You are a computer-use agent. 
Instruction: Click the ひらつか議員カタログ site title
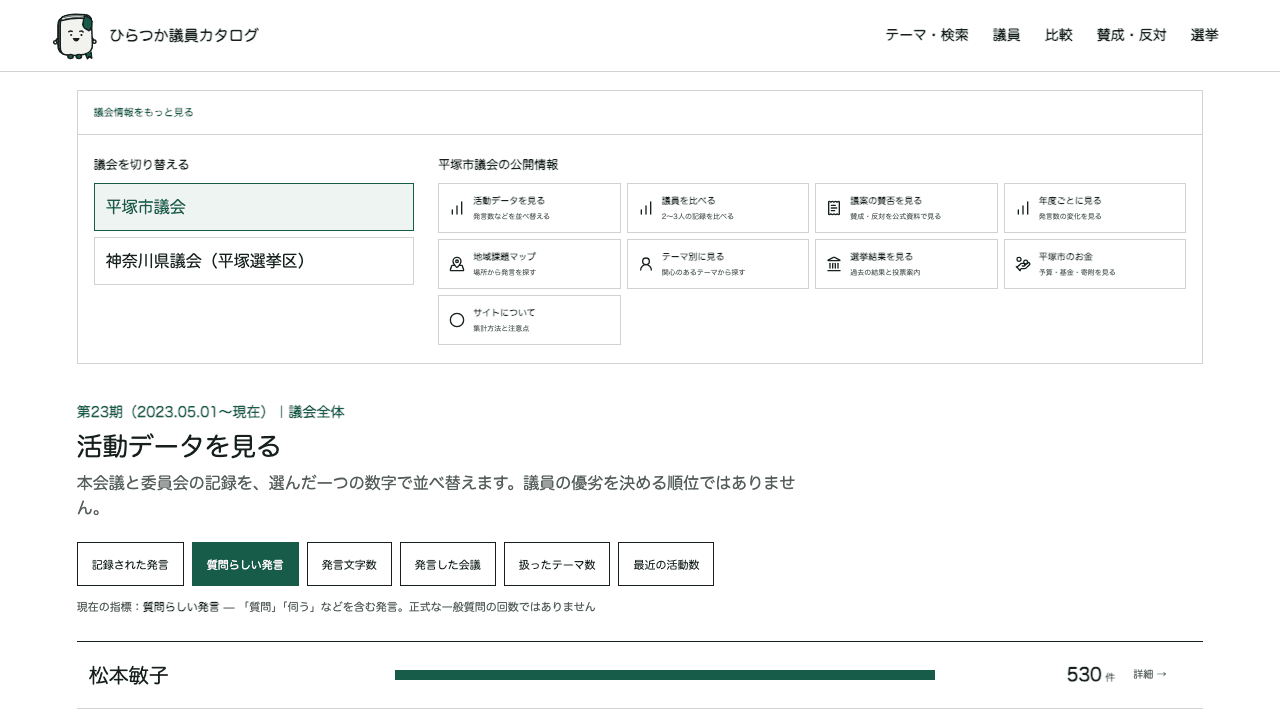tap(184, 35)
